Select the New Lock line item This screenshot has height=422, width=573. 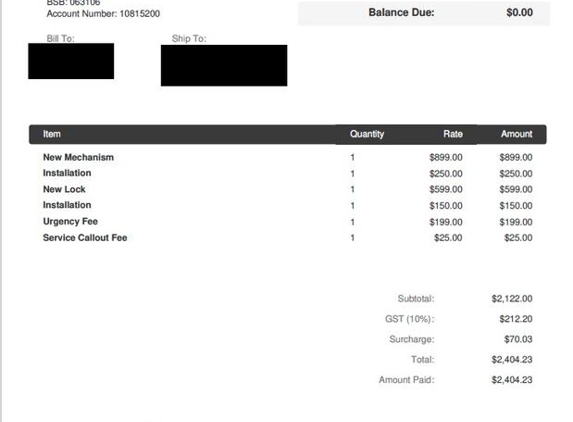[64, 189]
